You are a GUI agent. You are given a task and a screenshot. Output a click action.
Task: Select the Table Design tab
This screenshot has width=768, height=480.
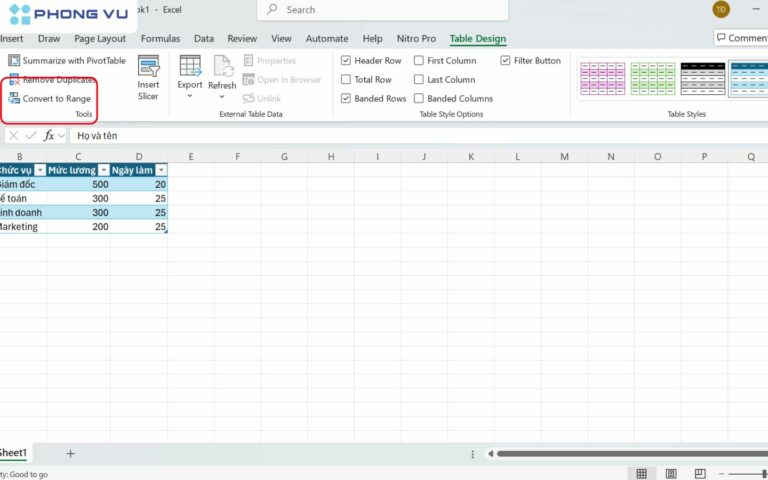click(478, 38)
